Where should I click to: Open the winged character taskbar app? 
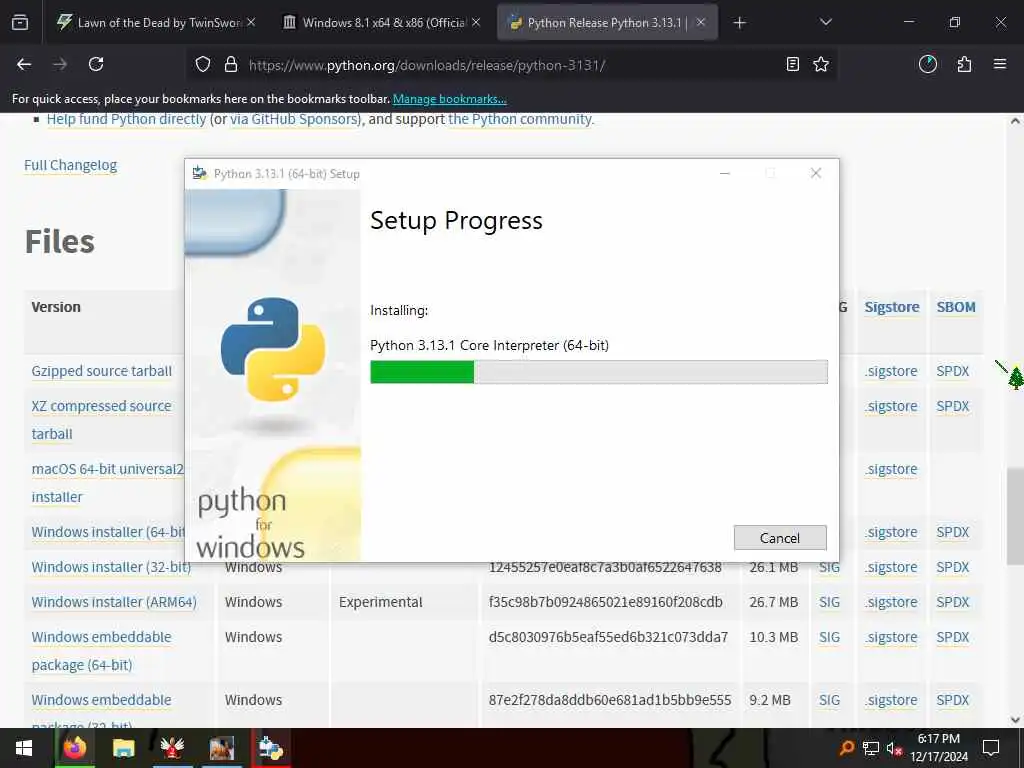tap(172, 748)
